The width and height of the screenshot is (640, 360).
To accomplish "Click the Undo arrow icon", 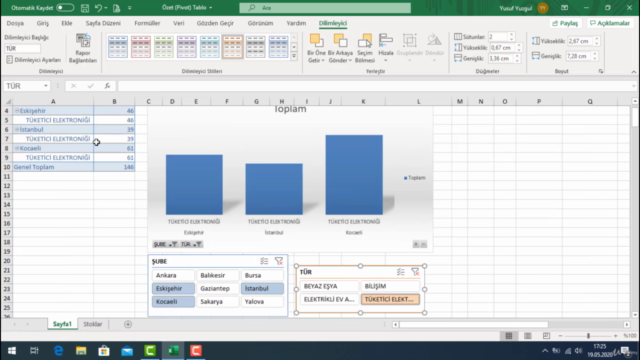I will click(98, 8).
